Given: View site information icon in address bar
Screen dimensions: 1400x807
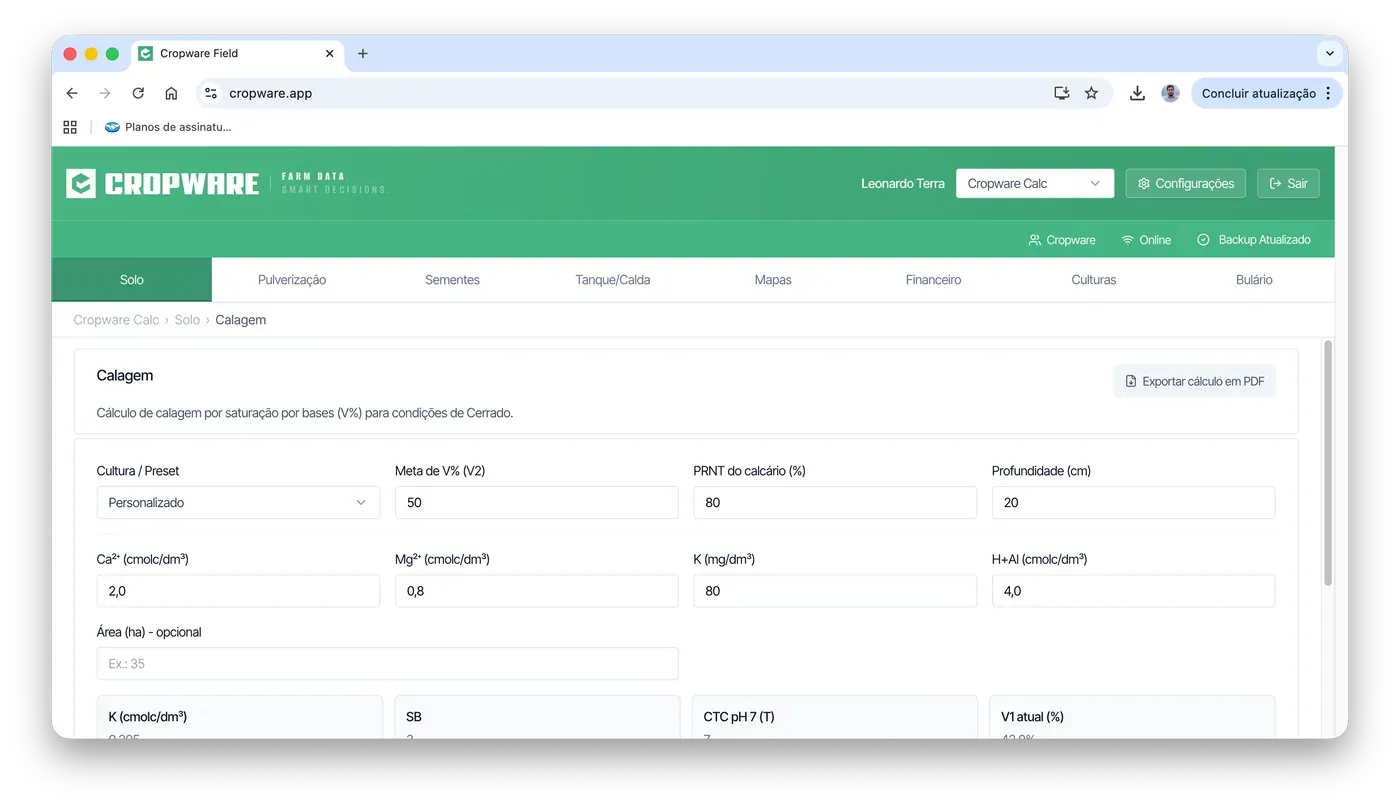Looking at the screenshot, I should [210, 93].
